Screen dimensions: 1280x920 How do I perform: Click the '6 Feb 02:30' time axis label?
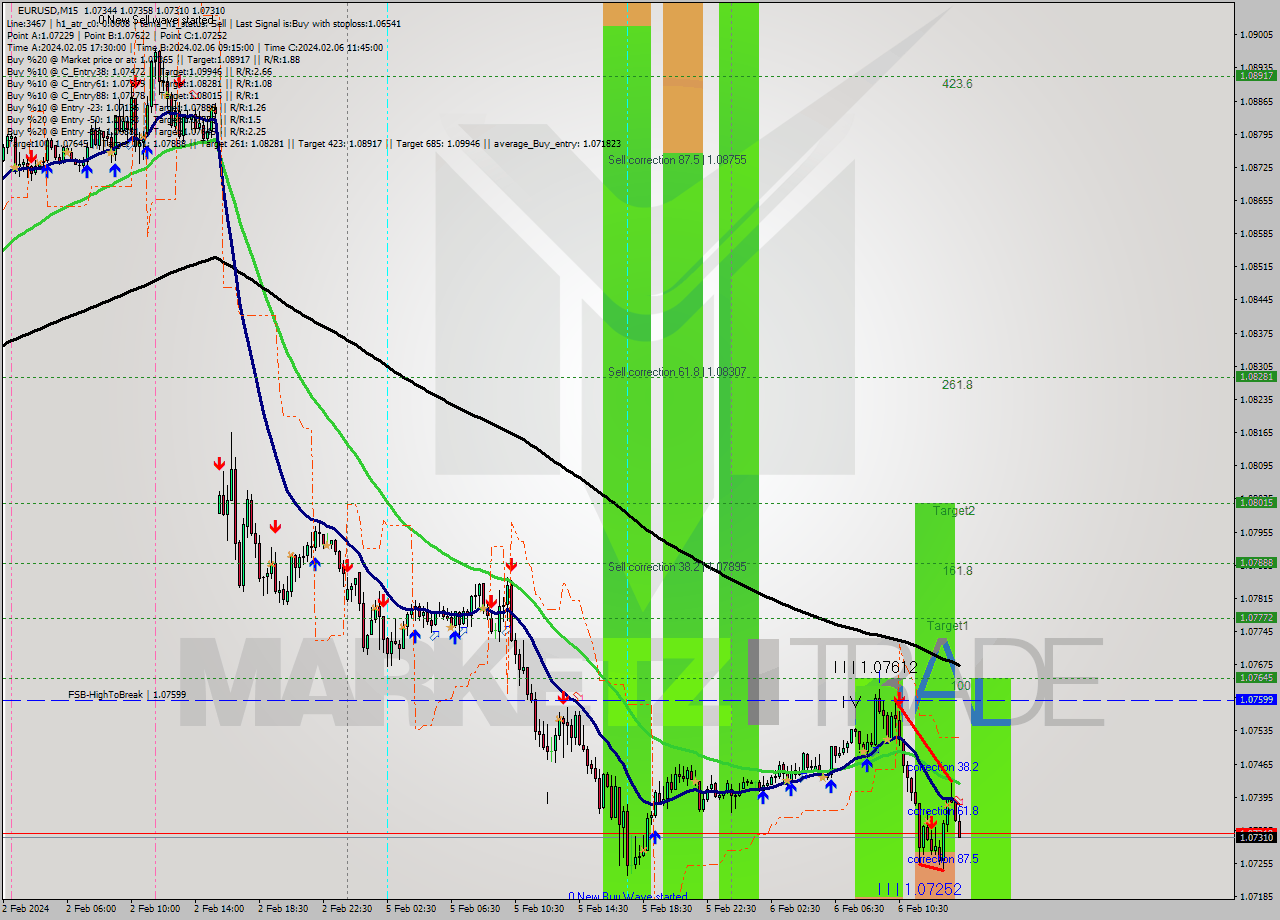[795, 909]
